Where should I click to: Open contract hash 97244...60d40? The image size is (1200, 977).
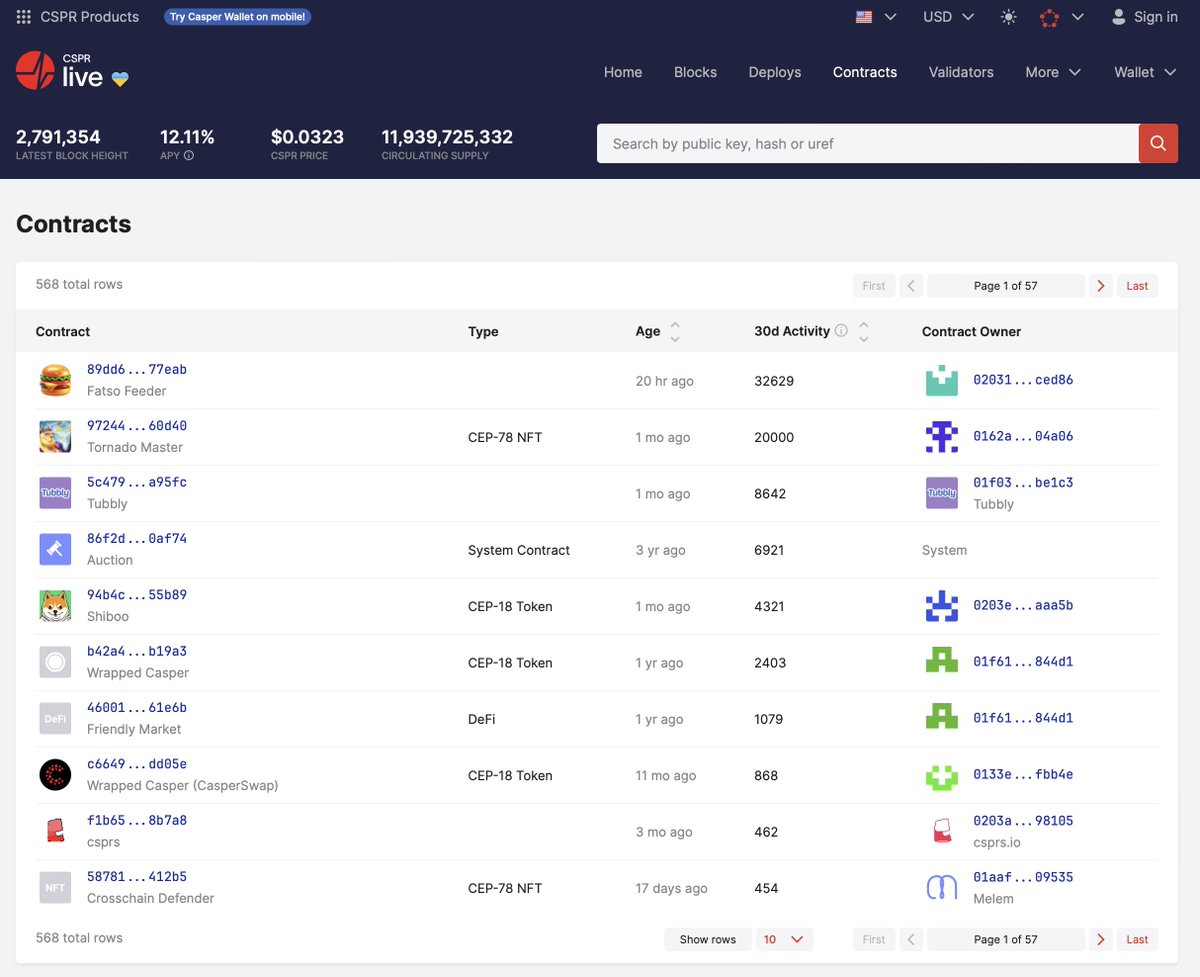[137, 426]
